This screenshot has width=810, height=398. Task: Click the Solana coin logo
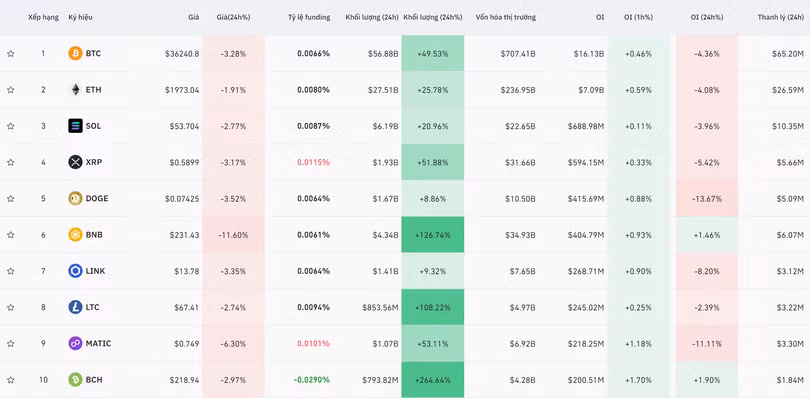(75, 126)
